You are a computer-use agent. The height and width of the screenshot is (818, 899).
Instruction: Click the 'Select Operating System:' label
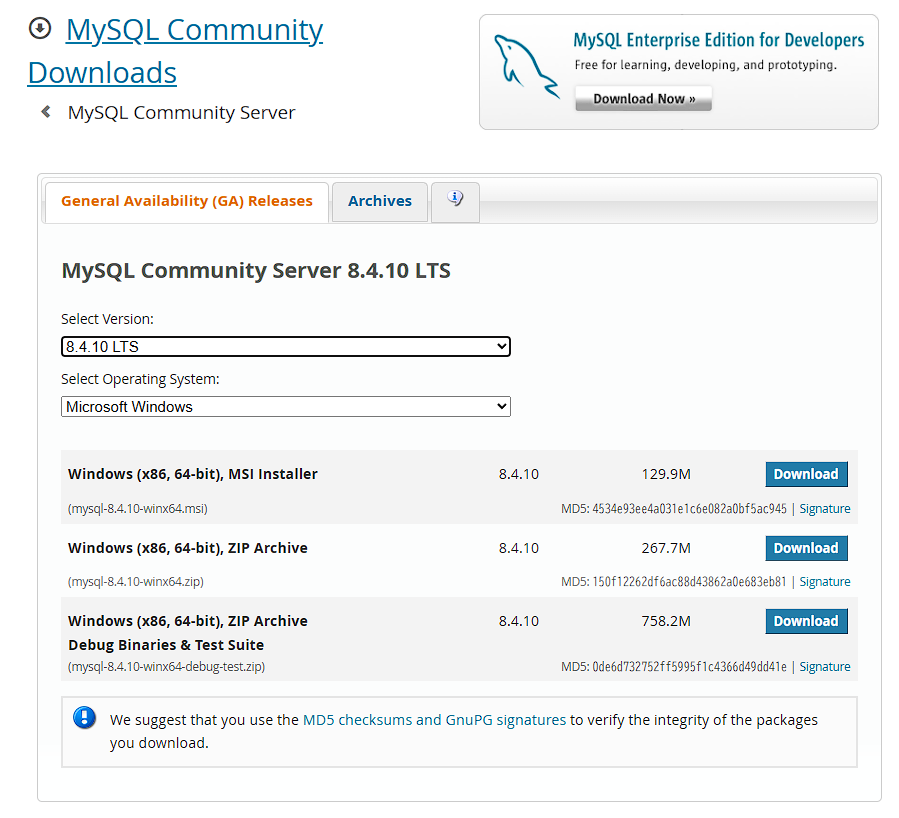(x=140, y=379)
